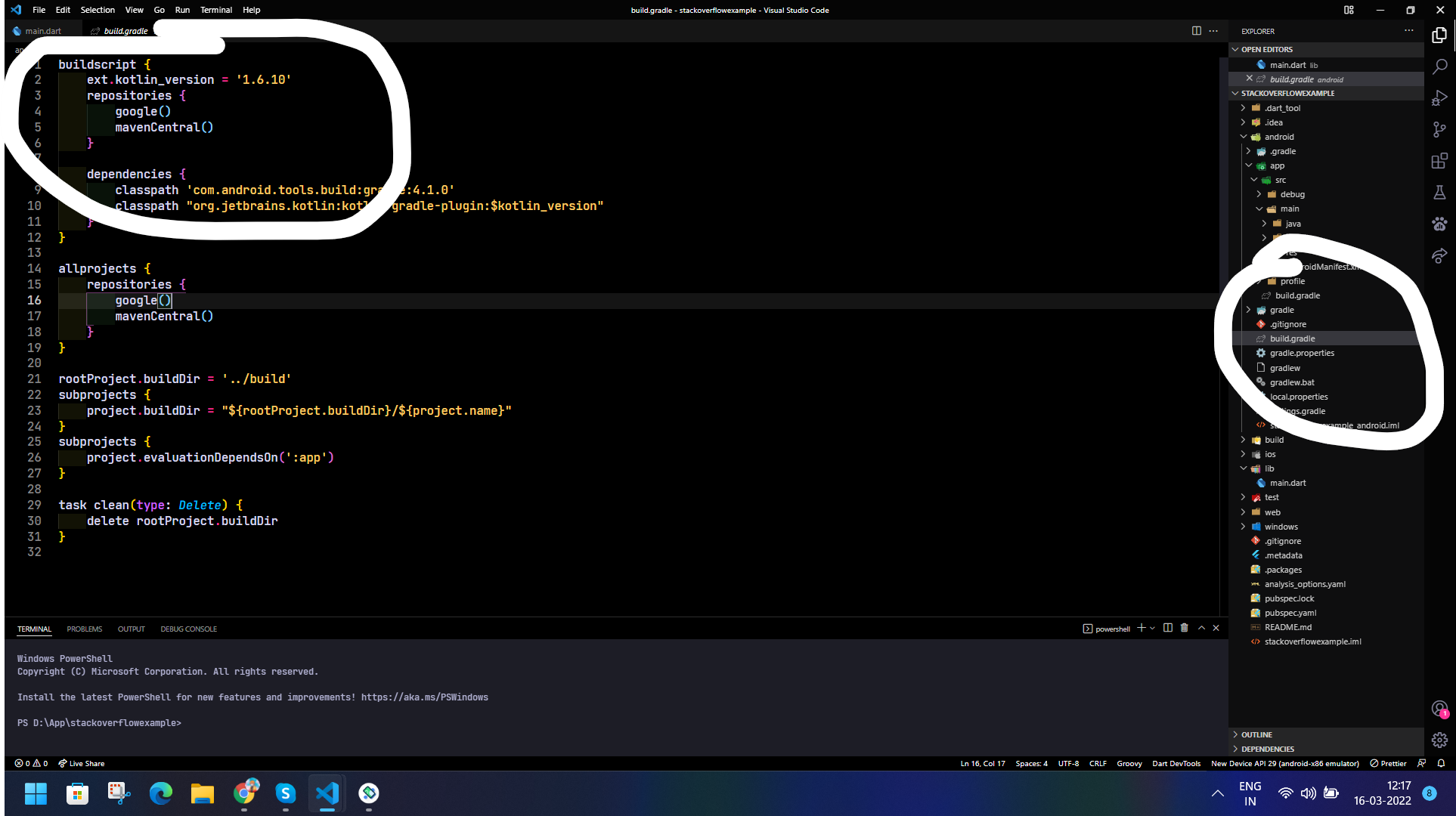Open the Search view in activity bar

coord(1439,66)
